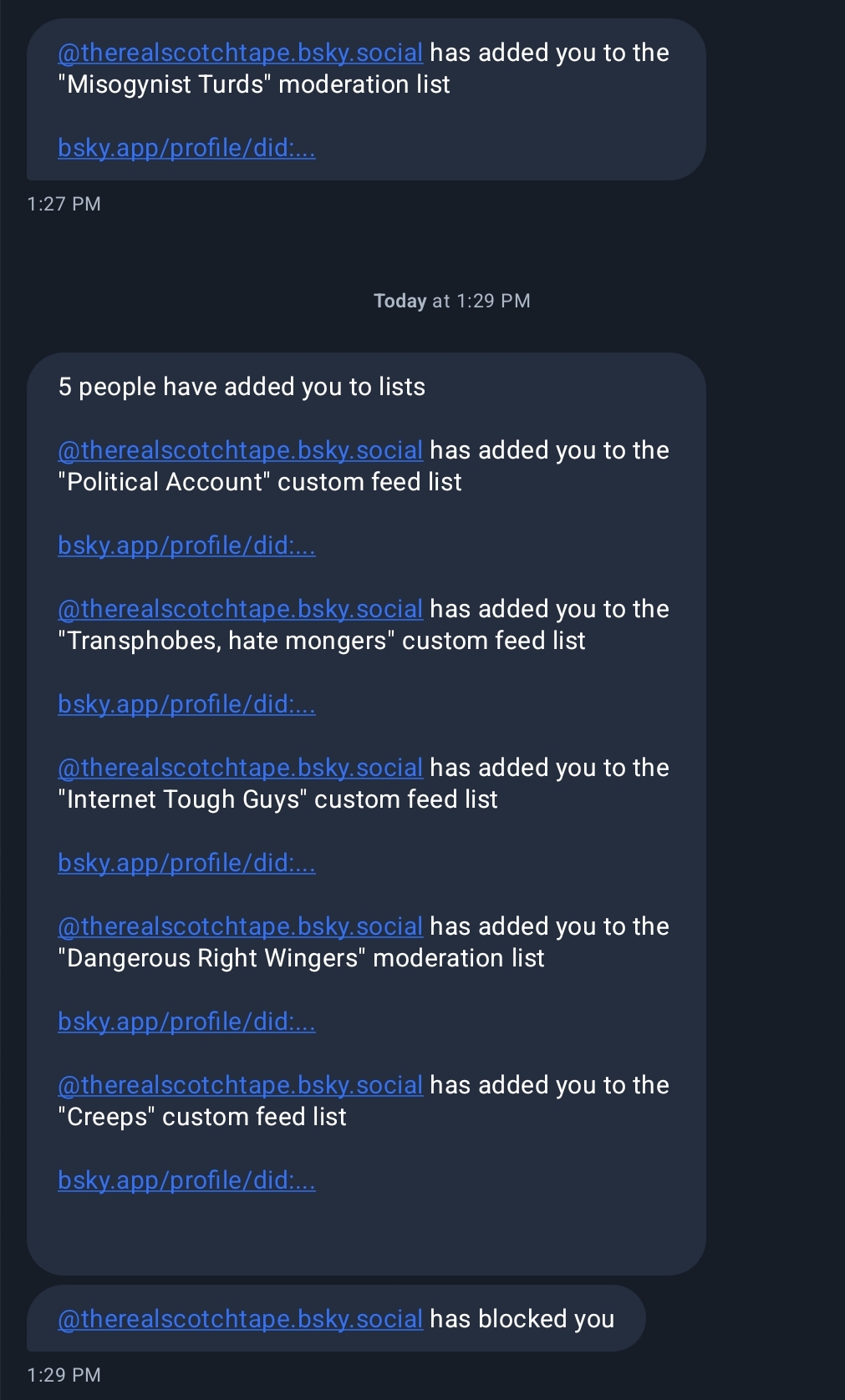Tap the bottom 1:29 PM timestamp
Screen dimensions: 845x1400
64,1375
